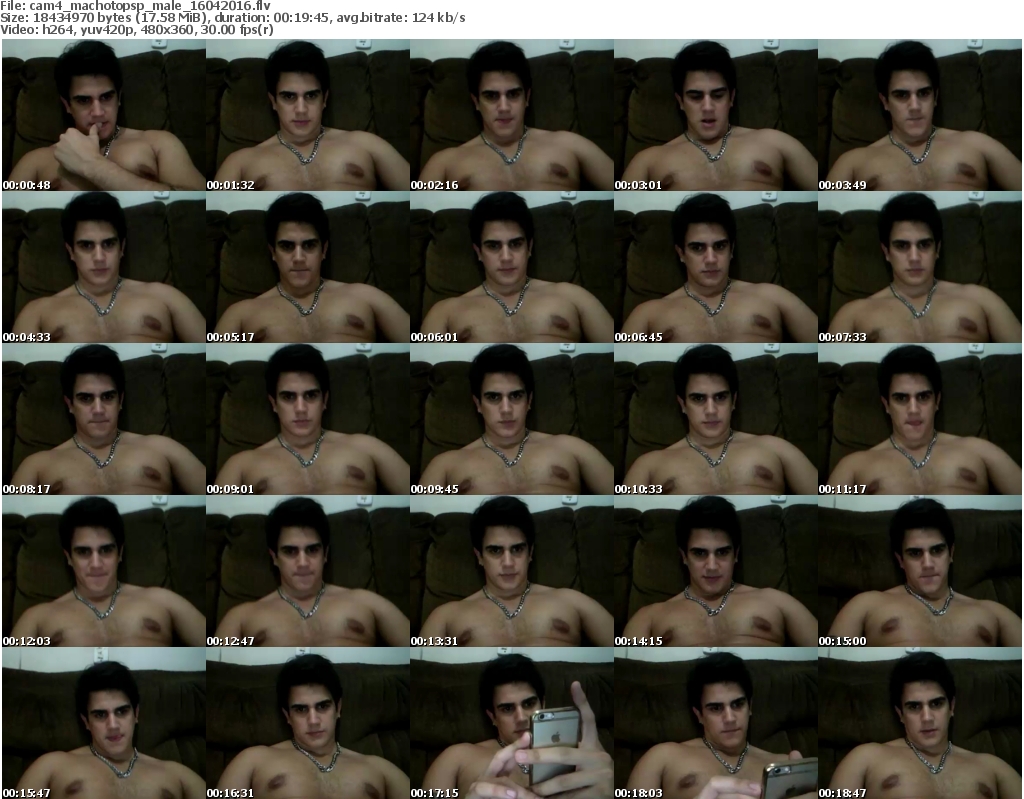Select the thumbnail frame at 00:07:33

(x=920, y=267)
